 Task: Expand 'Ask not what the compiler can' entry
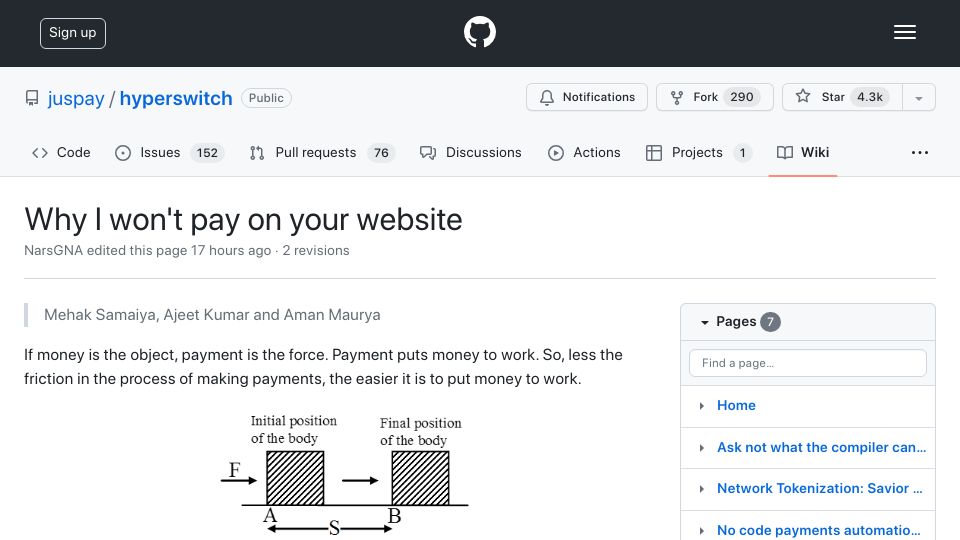click(x=702, y=448)
